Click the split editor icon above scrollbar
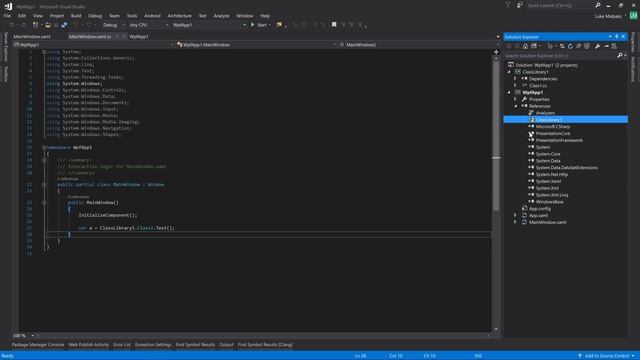This screenshot has width=640, height=360. click(496, 52)
